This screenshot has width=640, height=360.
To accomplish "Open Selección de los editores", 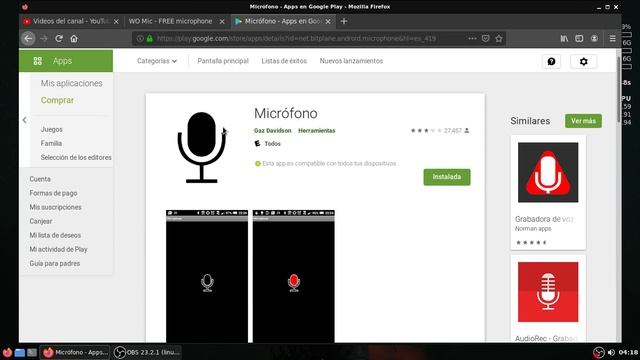I will point(76,157).
